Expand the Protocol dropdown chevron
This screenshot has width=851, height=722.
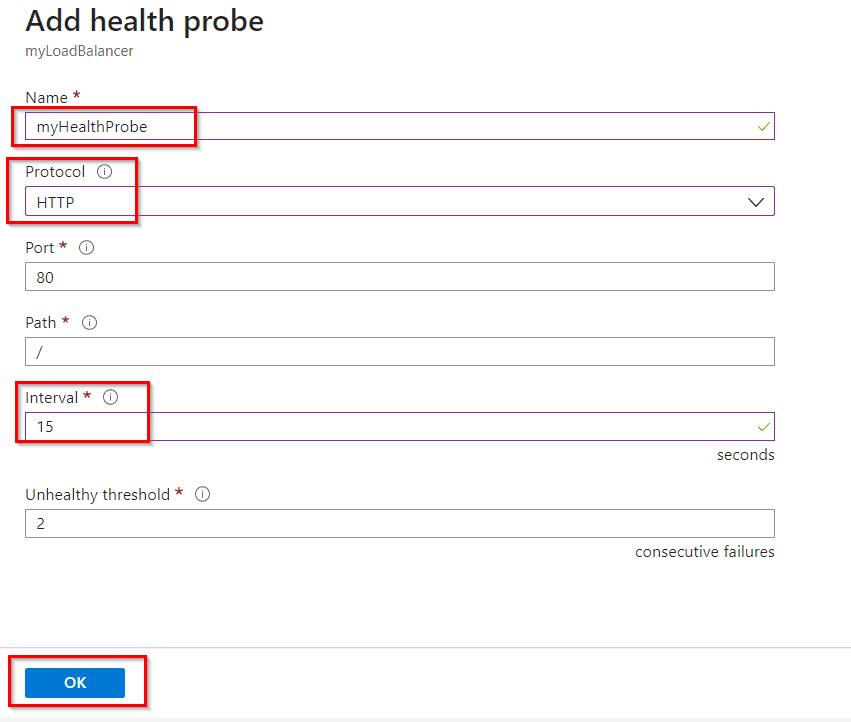coord(756,201)
